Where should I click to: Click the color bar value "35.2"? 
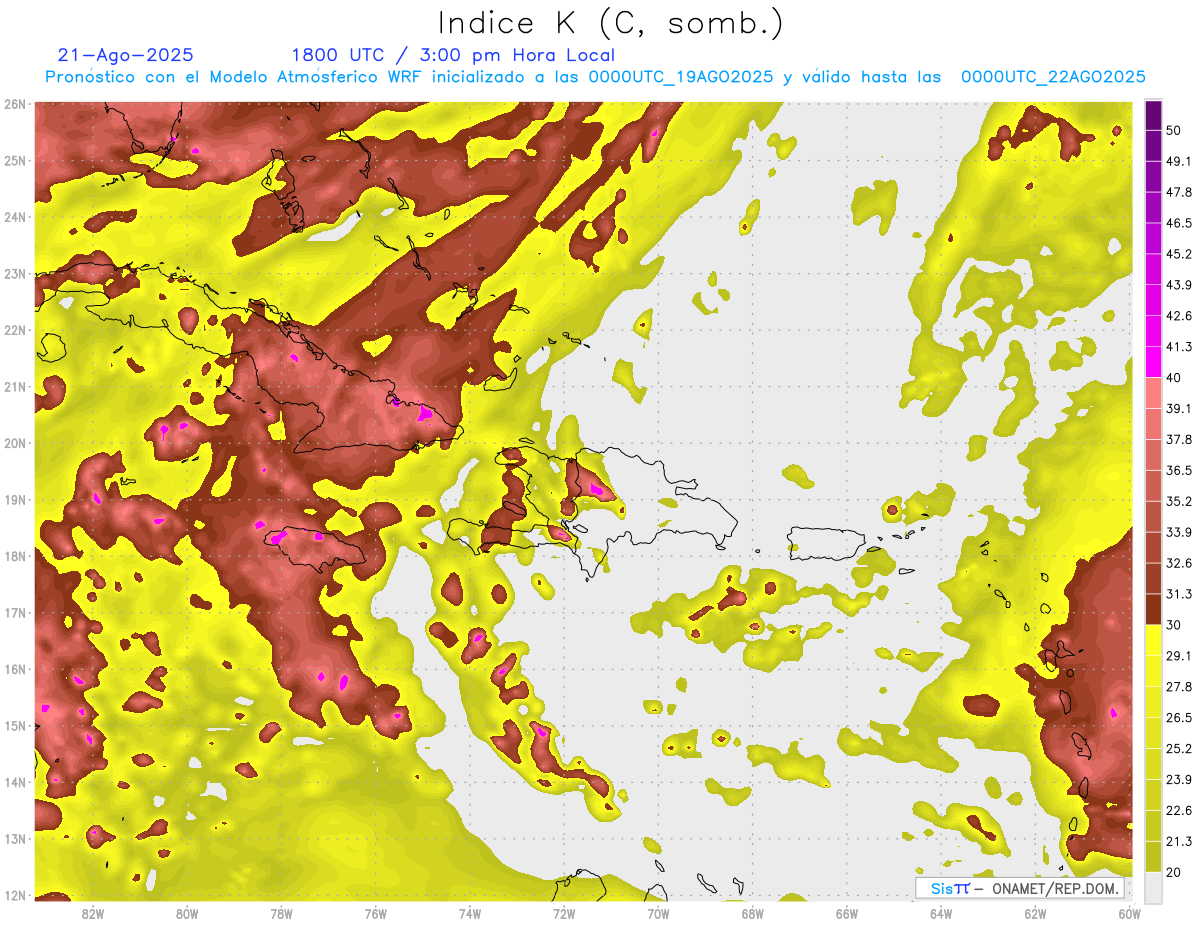click(1179, 502)
